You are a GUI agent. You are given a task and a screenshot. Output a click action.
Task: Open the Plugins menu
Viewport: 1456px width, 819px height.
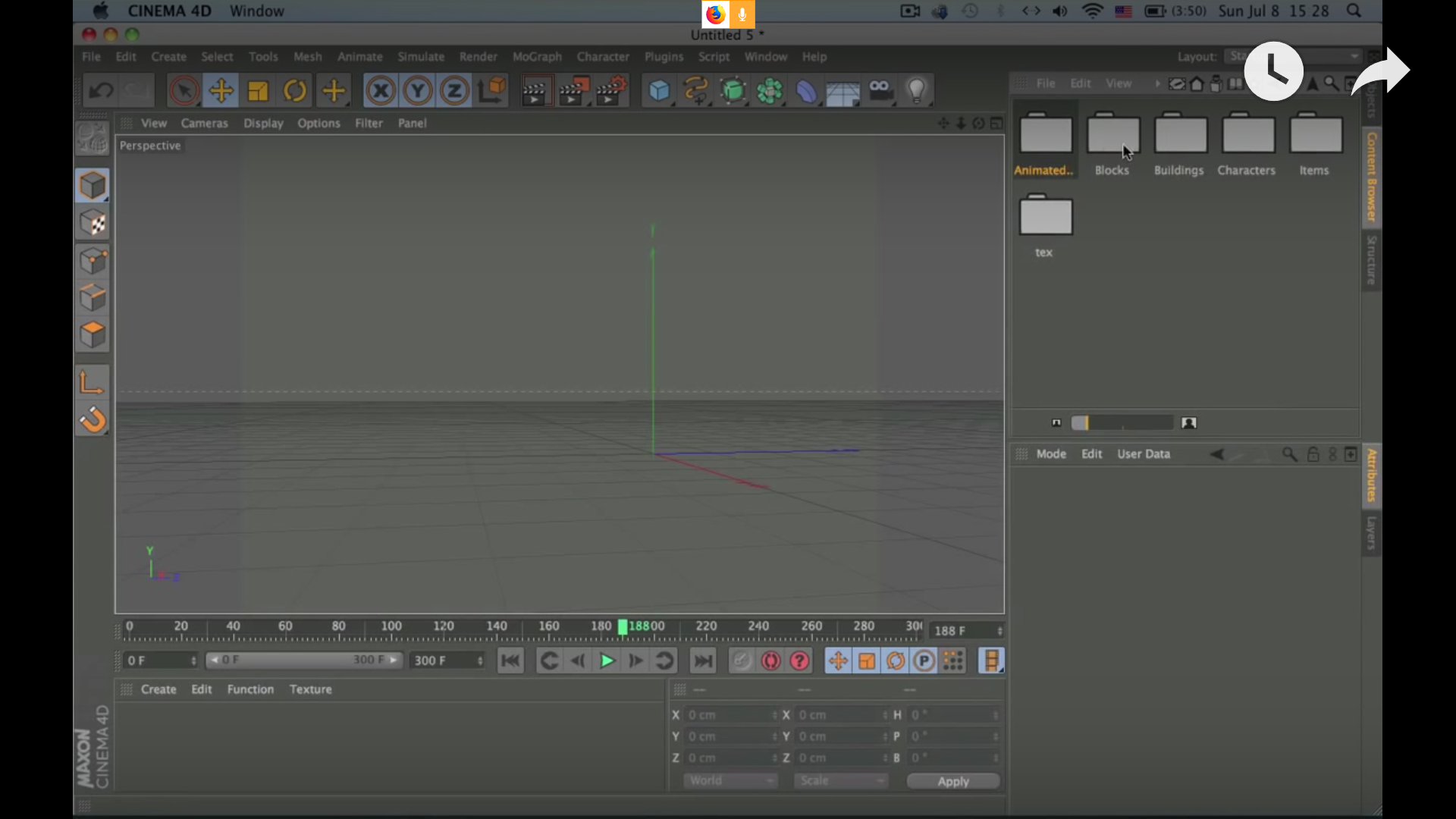coord(664,57)
